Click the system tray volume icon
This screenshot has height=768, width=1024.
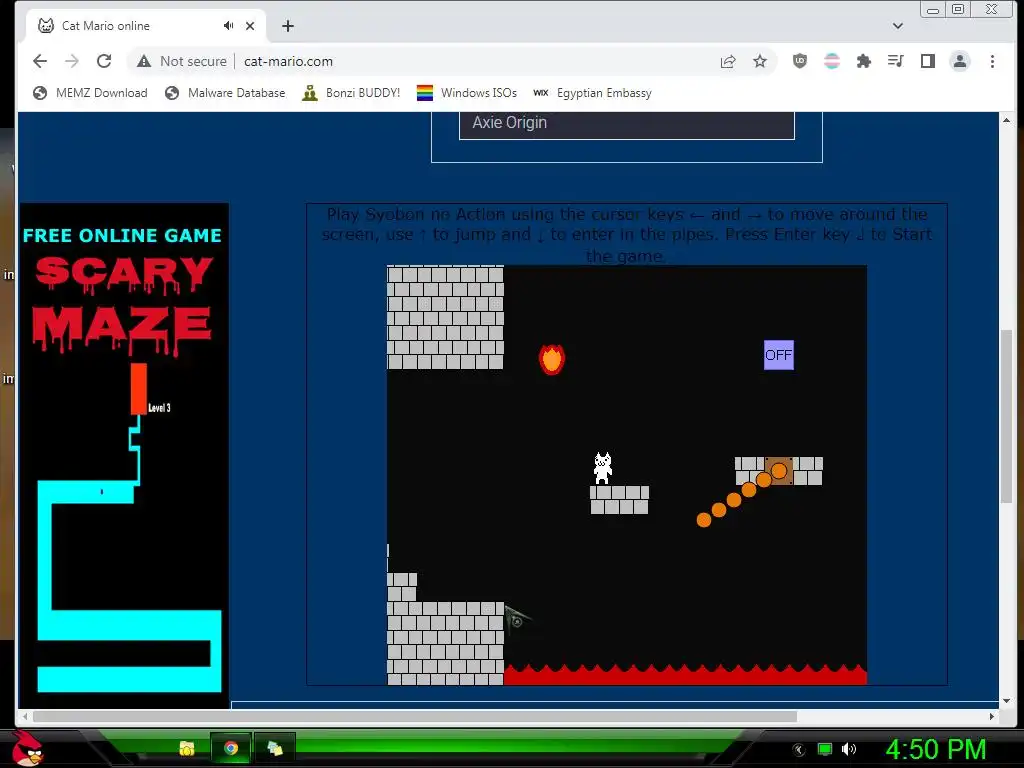pos(849,749)
